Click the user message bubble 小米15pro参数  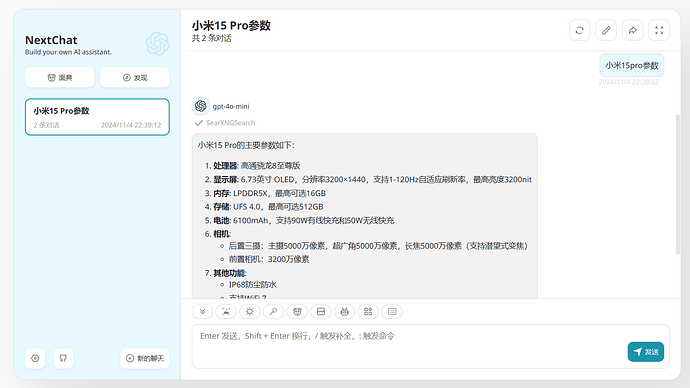pyautogui.click(x=631, y=66)
